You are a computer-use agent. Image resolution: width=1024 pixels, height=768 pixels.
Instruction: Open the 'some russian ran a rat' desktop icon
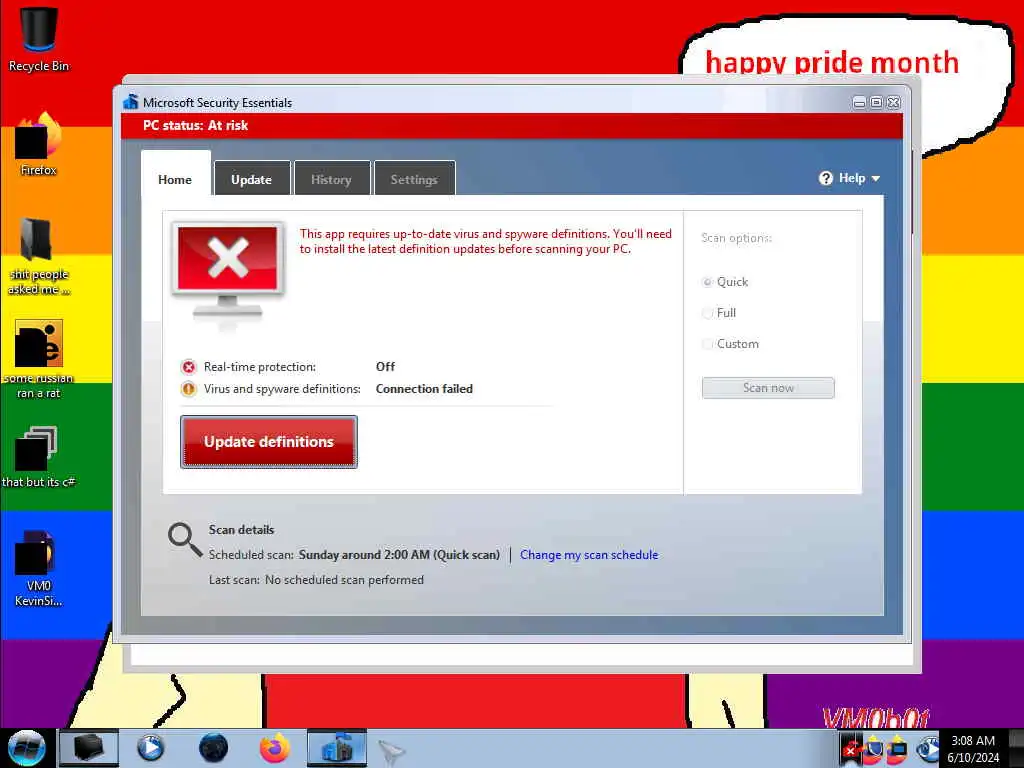click(39, 359)
